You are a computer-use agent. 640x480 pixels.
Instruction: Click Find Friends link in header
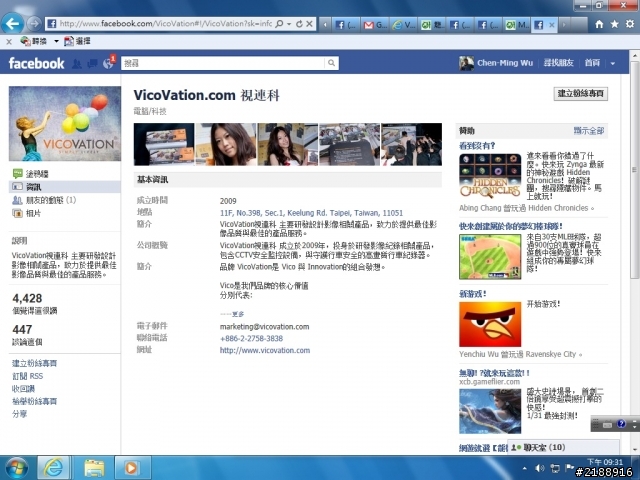558,63
